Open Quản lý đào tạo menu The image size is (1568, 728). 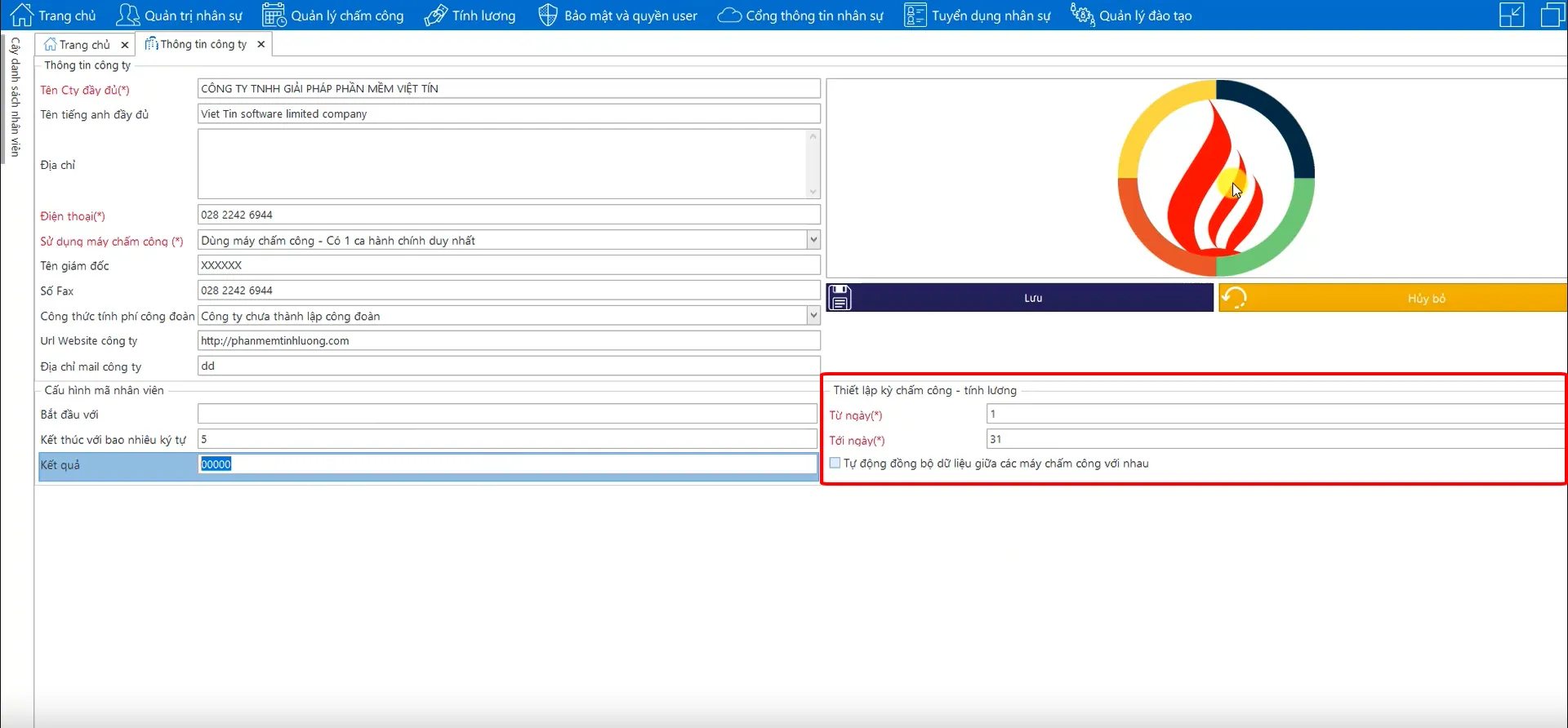1131,16
